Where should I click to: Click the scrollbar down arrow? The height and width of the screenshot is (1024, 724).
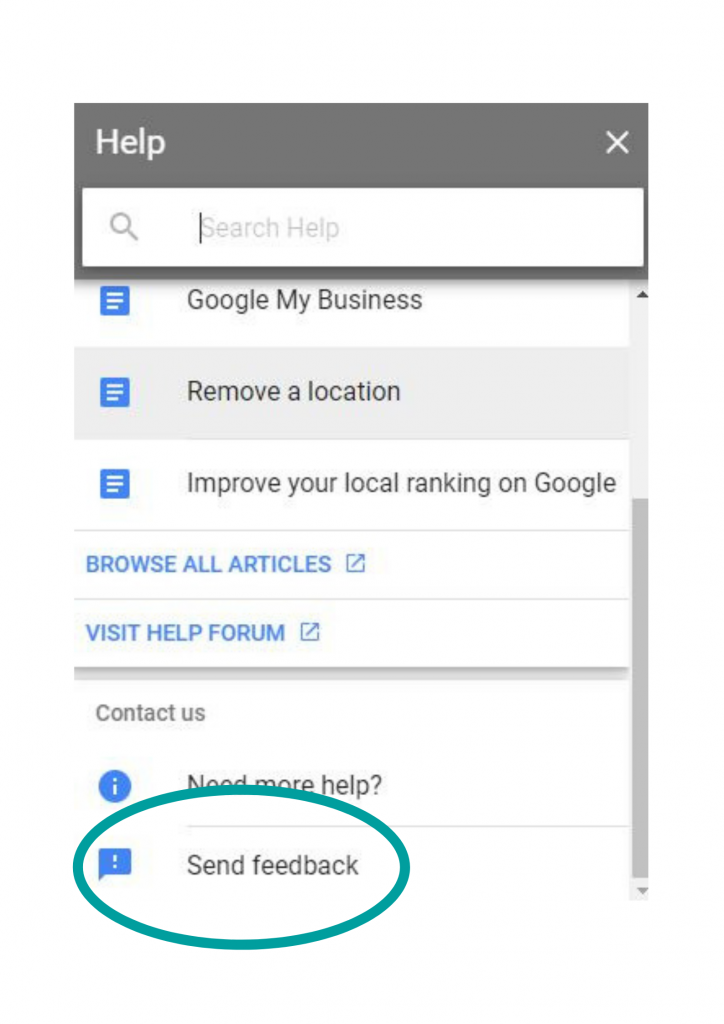point(642,891)
